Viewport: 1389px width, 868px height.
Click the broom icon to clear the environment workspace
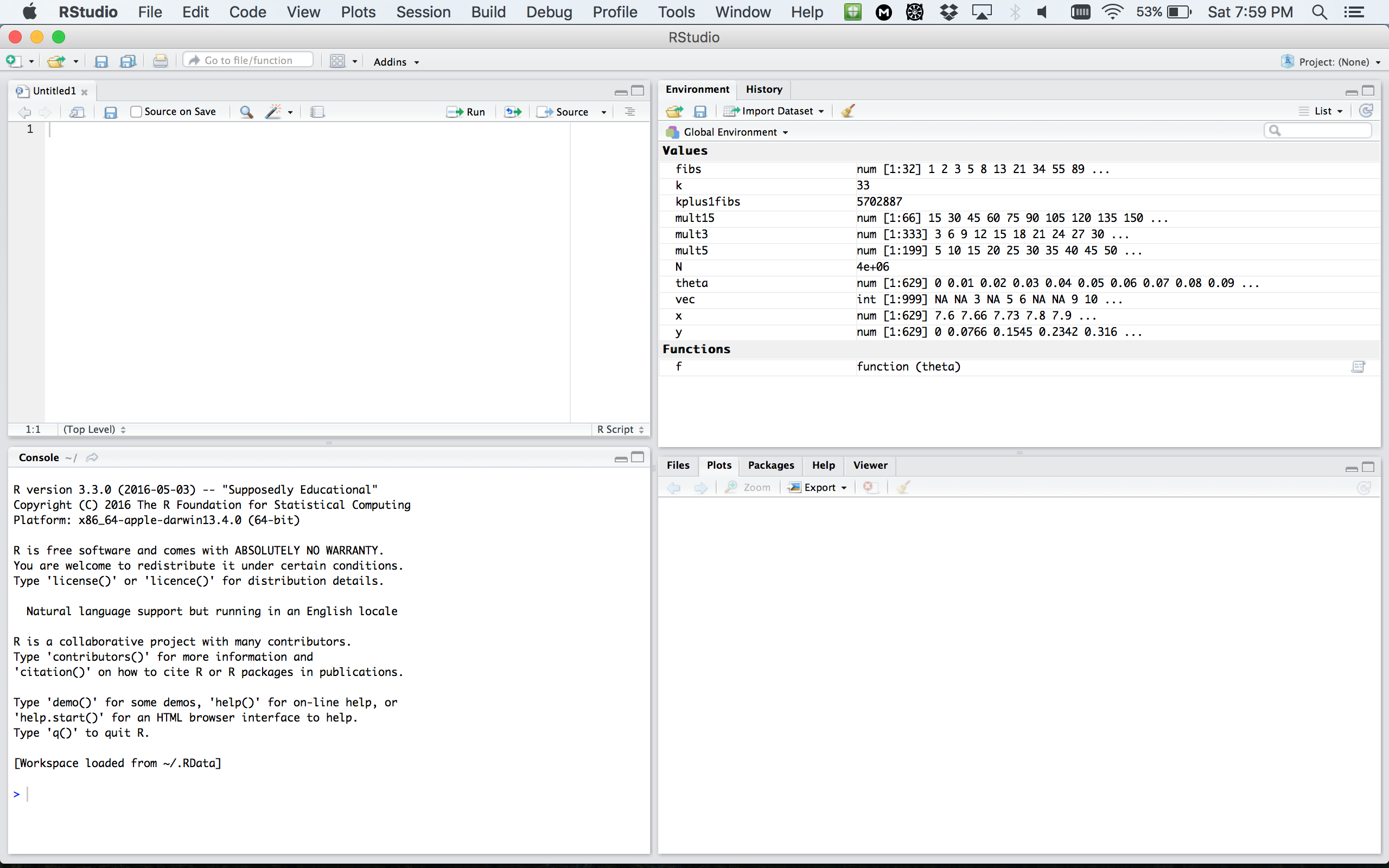(x=847, y=111)
